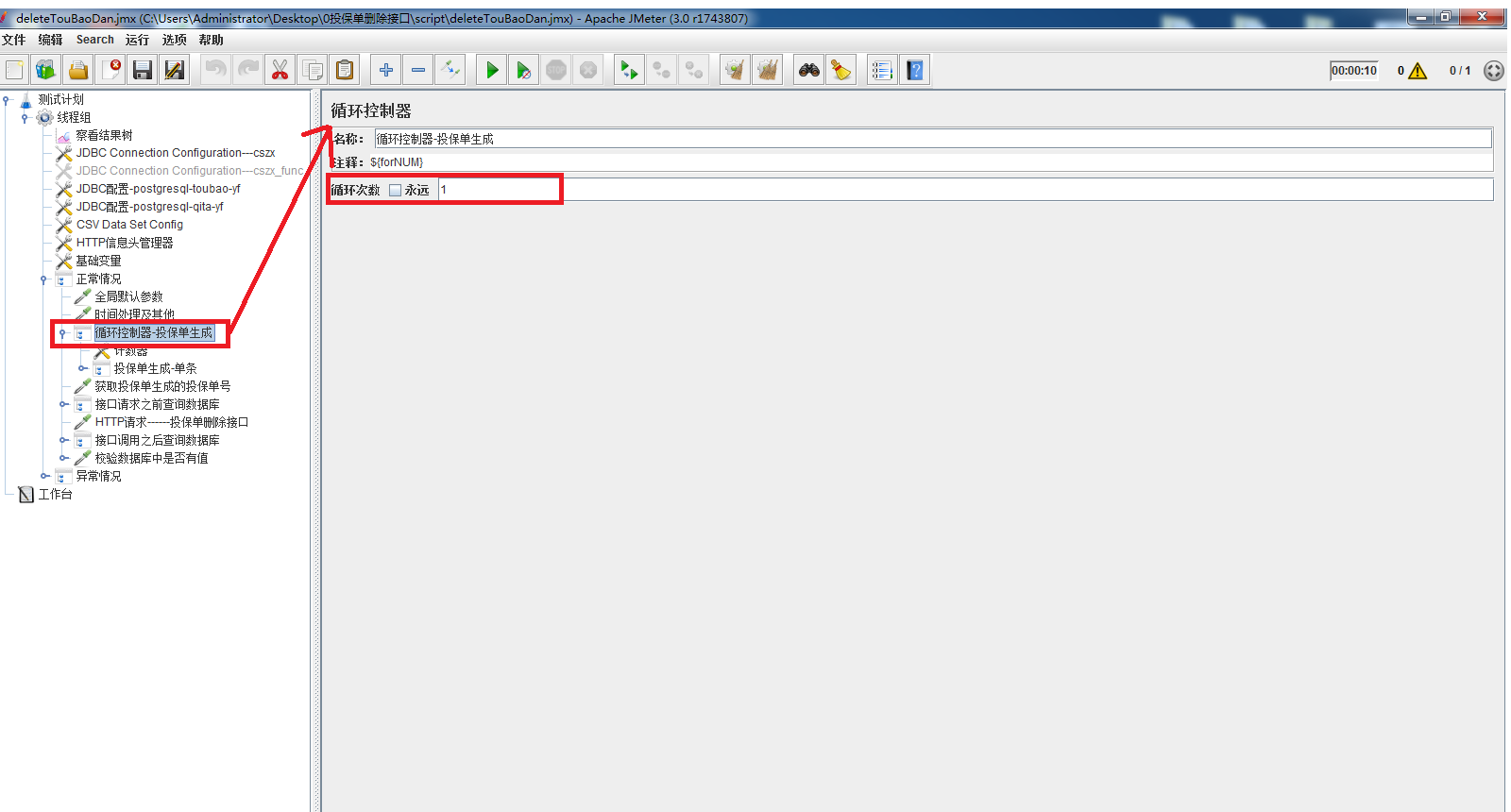Open the 选项 menu
1511x812 pixels.
pos(174,40)
